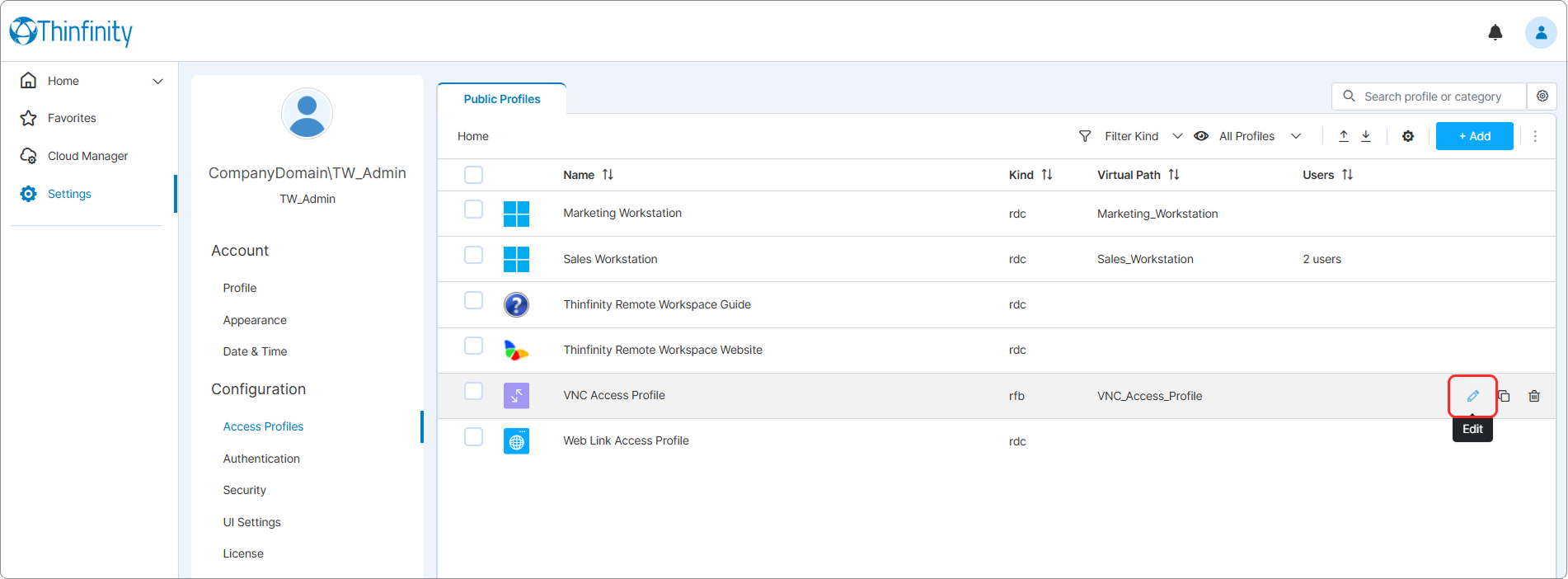Sort by Users column arrows
The image size is (1568, 579).
click(x=1347, y=175)
